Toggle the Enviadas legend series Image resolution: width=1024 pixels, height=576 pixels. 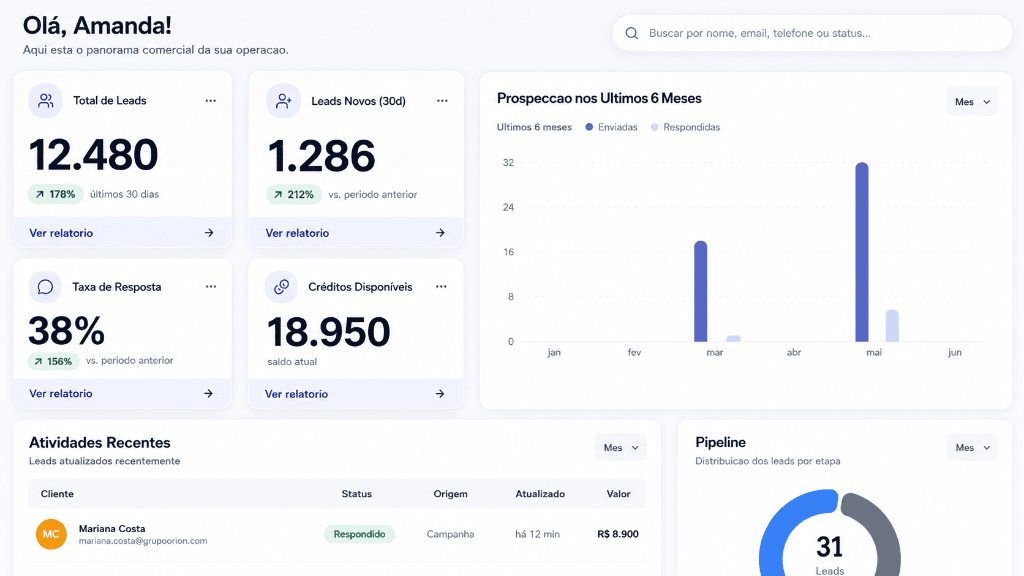pyautogui.click(x=611, y=127)
